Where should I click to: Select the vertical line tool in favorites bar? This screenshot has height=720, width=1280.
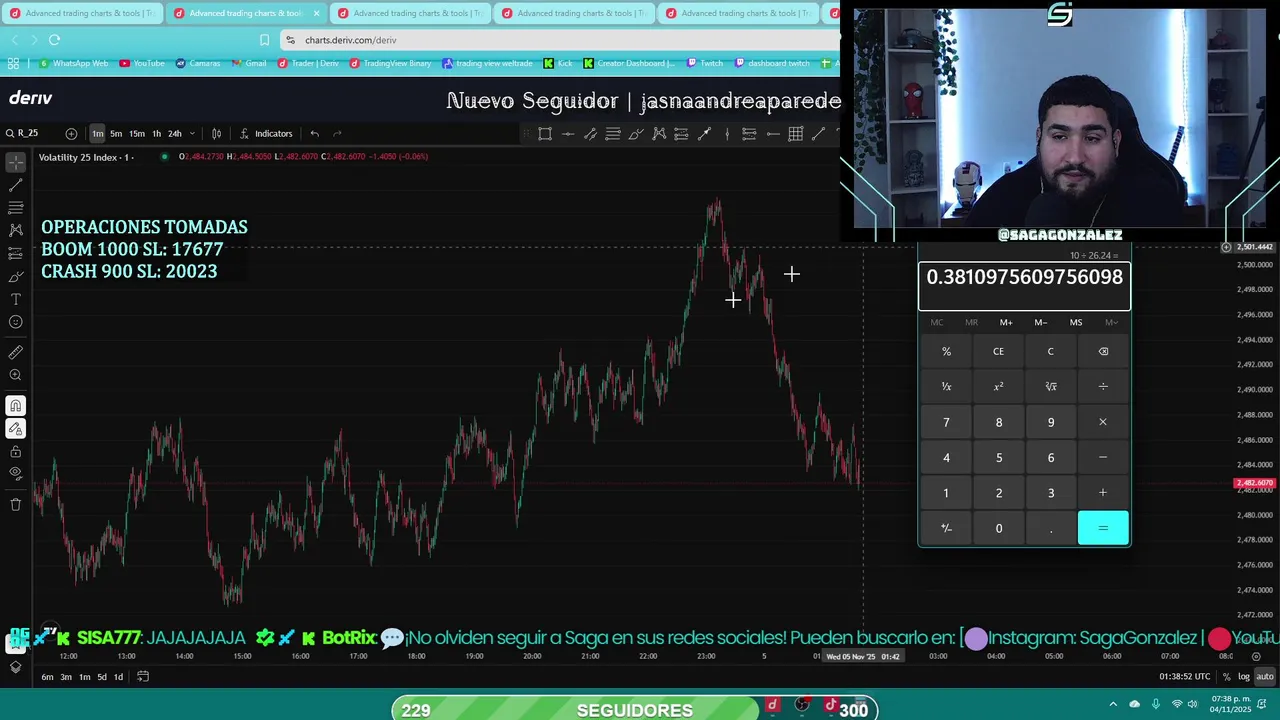(x=727, y=133)
